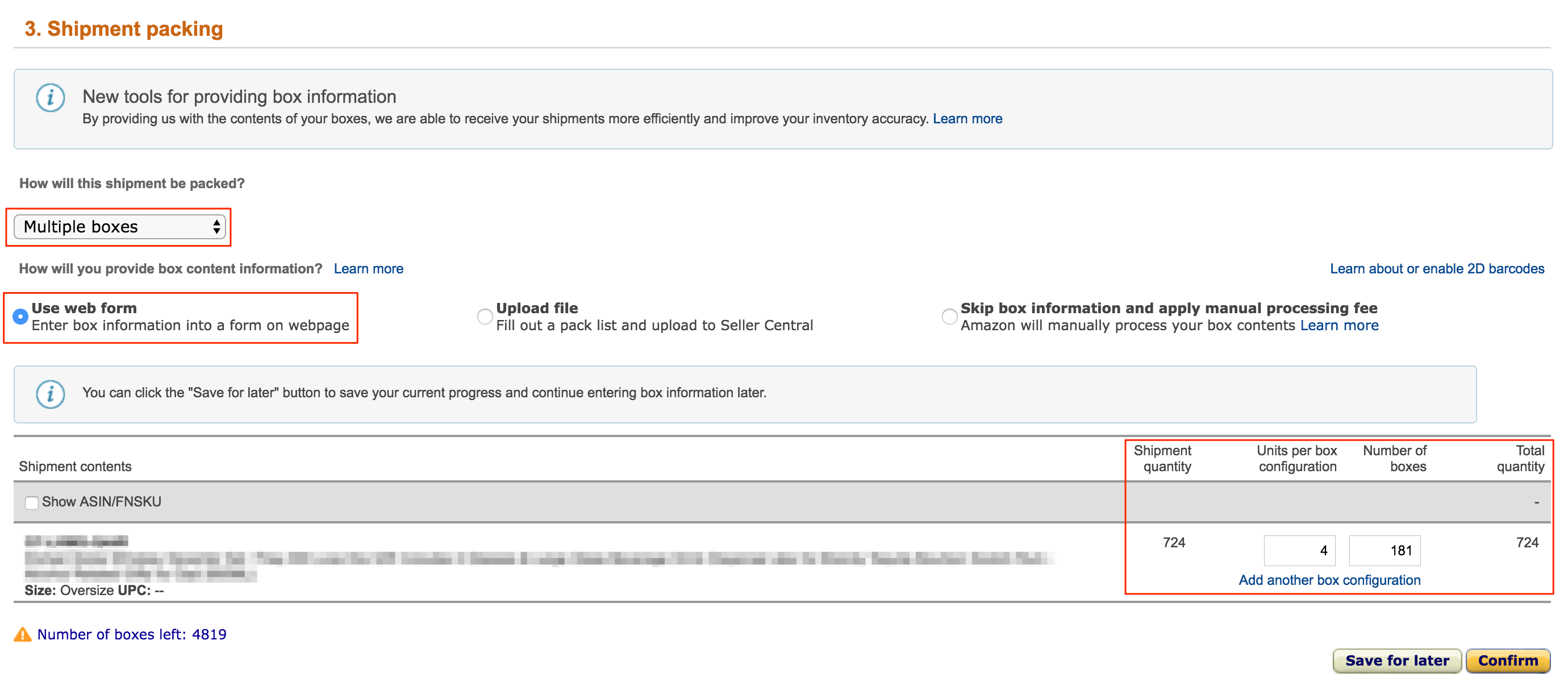Click the warning triangle icon near boxes left
Viewport: 1568px width, 690px height.
[23, 634]
